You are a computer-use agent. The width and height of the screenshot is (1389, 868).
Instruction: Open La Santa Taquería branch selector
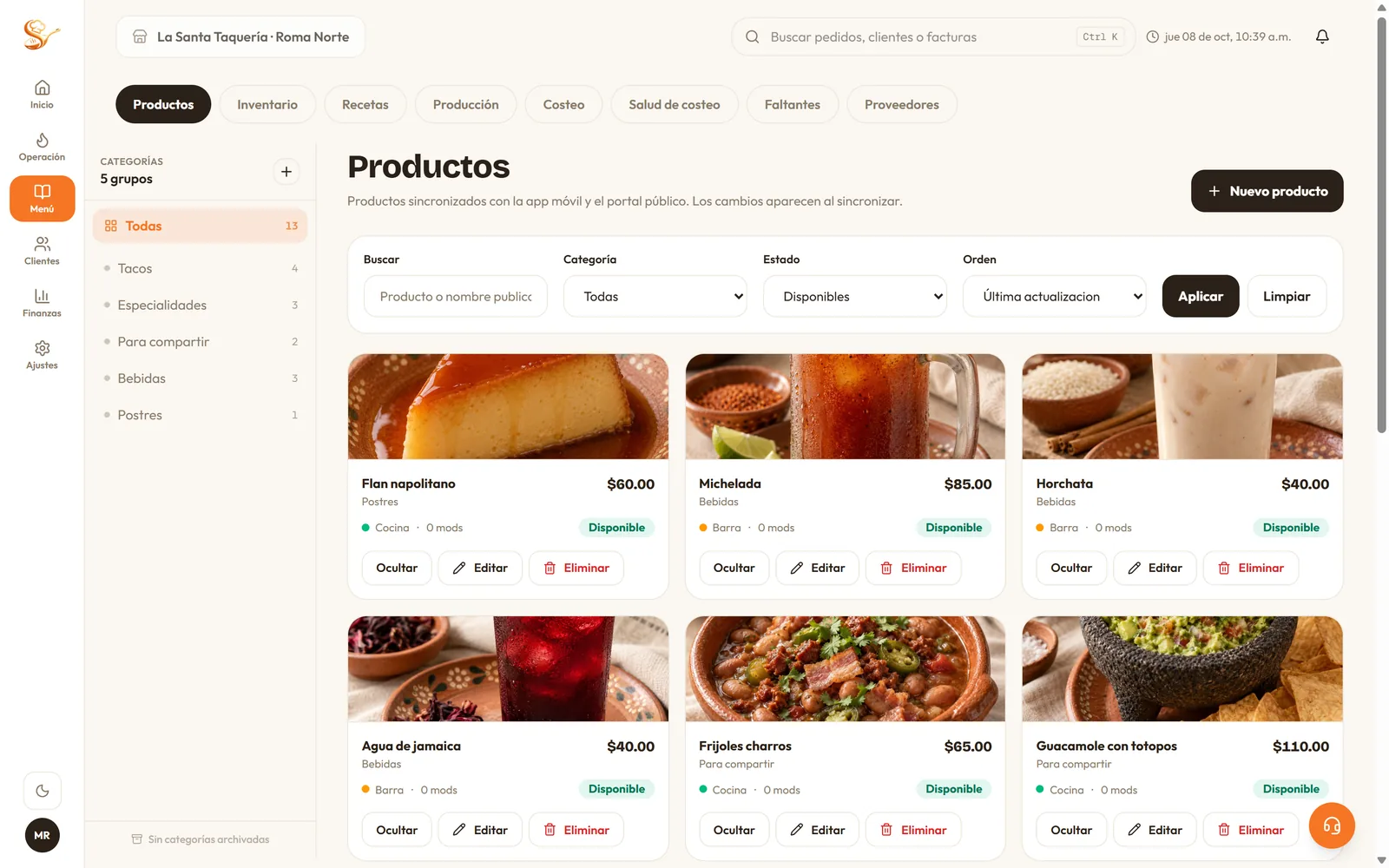pos(240,36)
